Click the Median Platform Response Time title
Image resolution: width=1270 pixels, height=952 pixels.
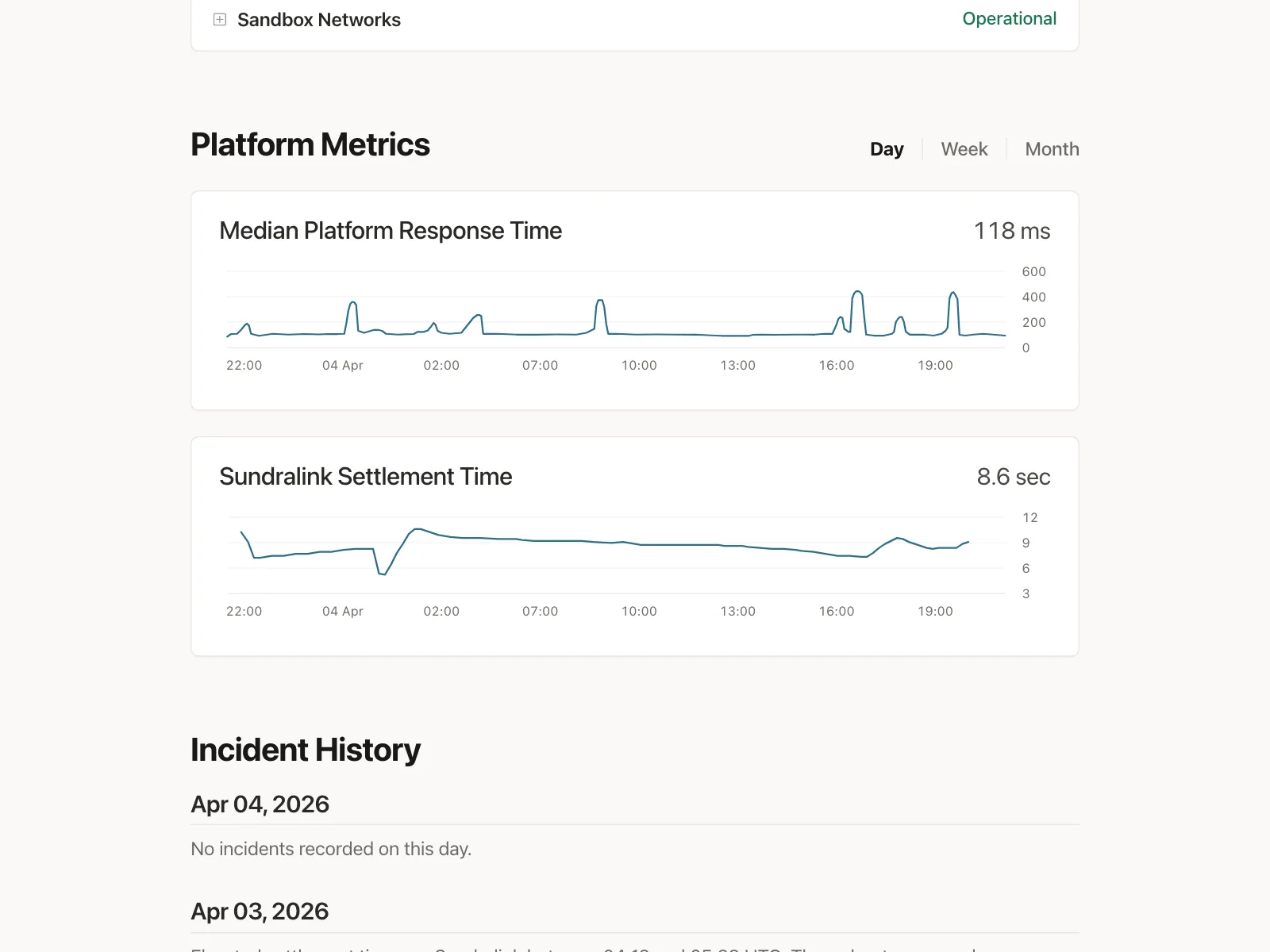coord(391,231)
